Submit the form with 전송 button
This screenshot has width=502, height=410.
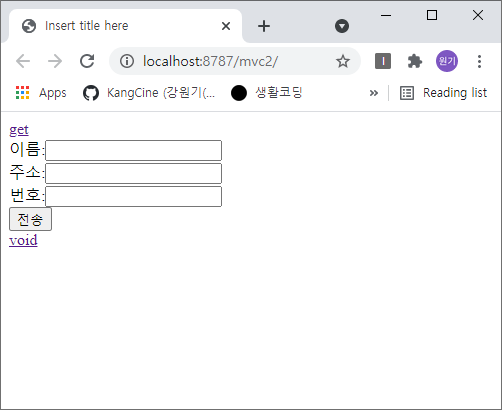click(30, 219)
